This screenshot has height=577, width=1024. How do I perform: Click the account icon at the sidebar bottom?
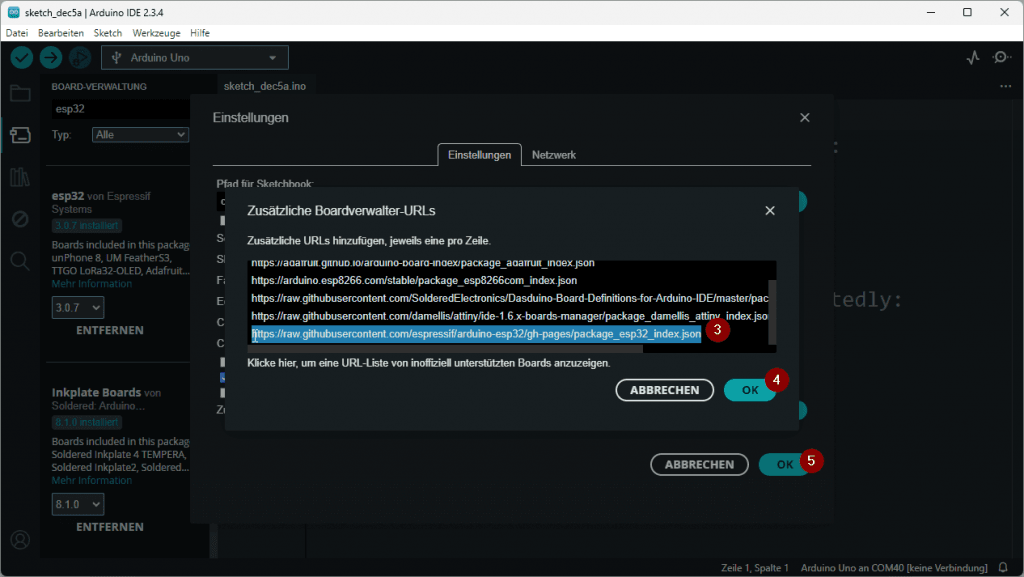tap(20, 539)
